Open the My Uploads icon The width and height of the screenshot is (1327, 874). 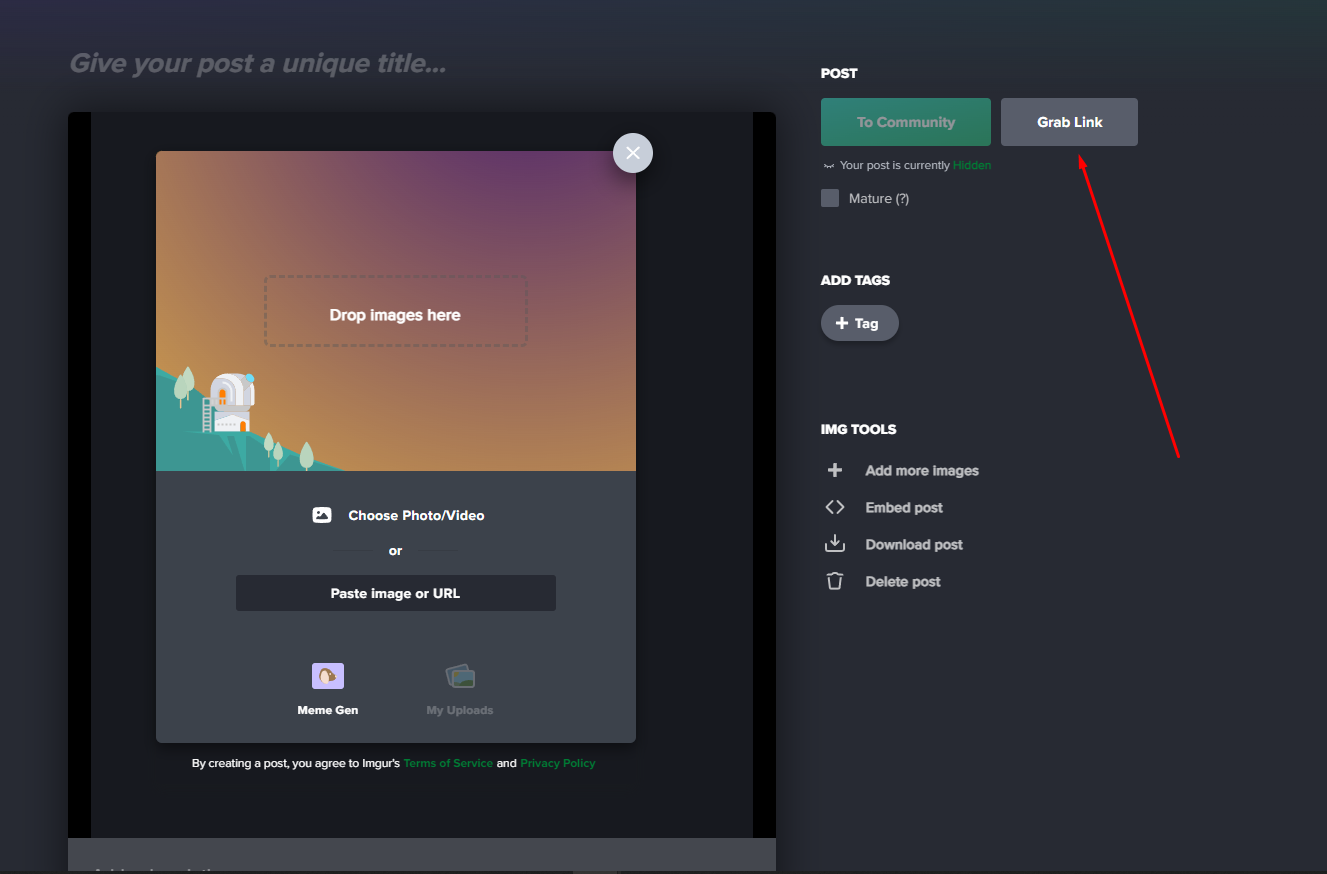click(x=460, y=677)
